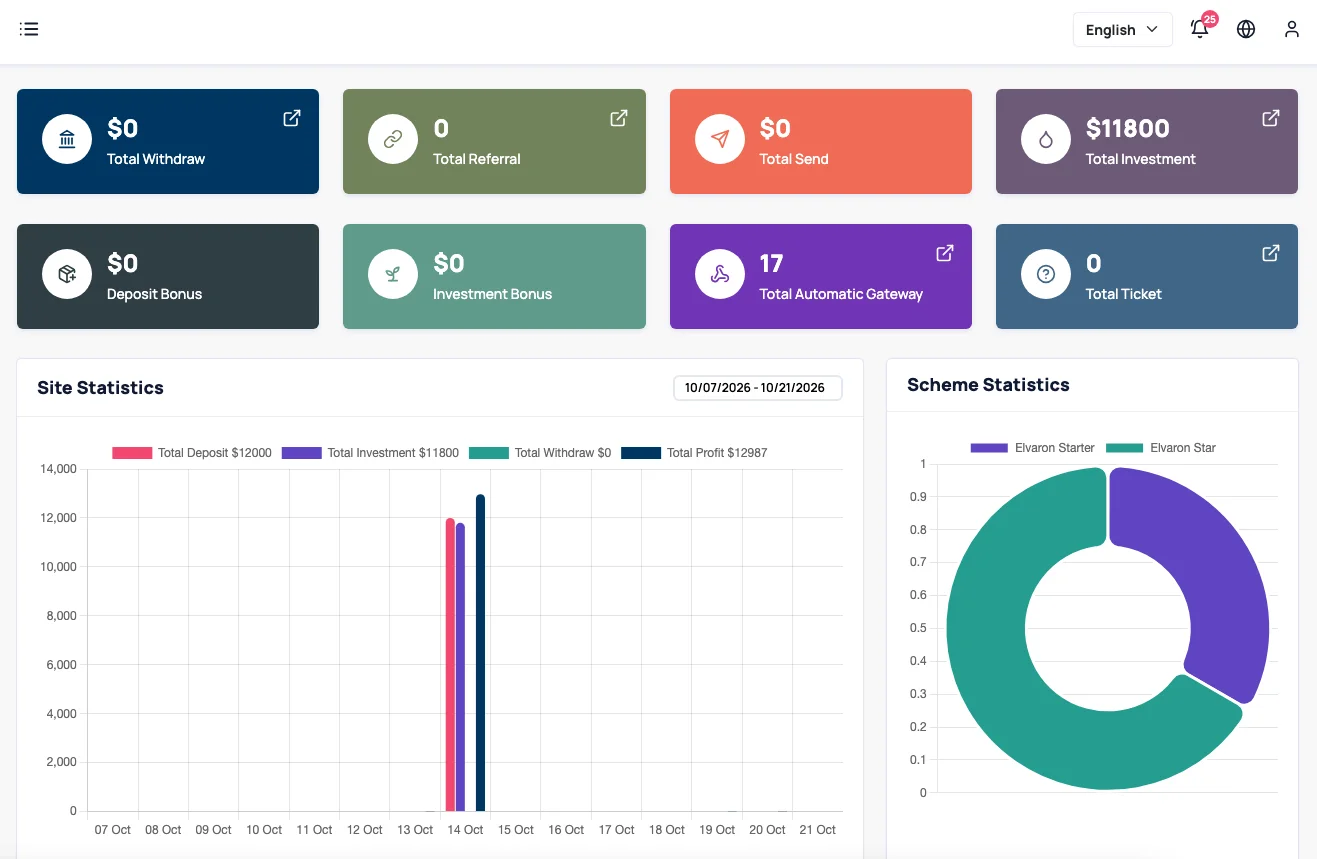Open the English language dropdown
This screenshot has width=1317, height=859.
click(x=1122, y=30)
